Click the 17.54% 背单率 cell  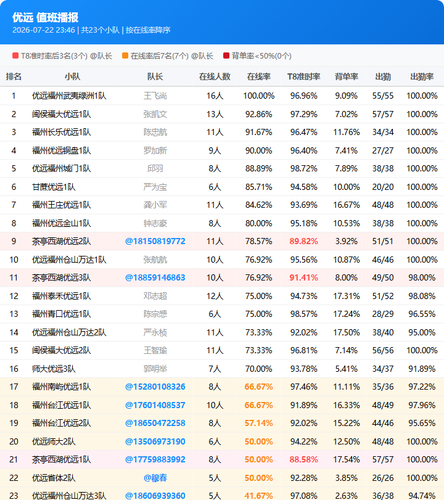346,459
